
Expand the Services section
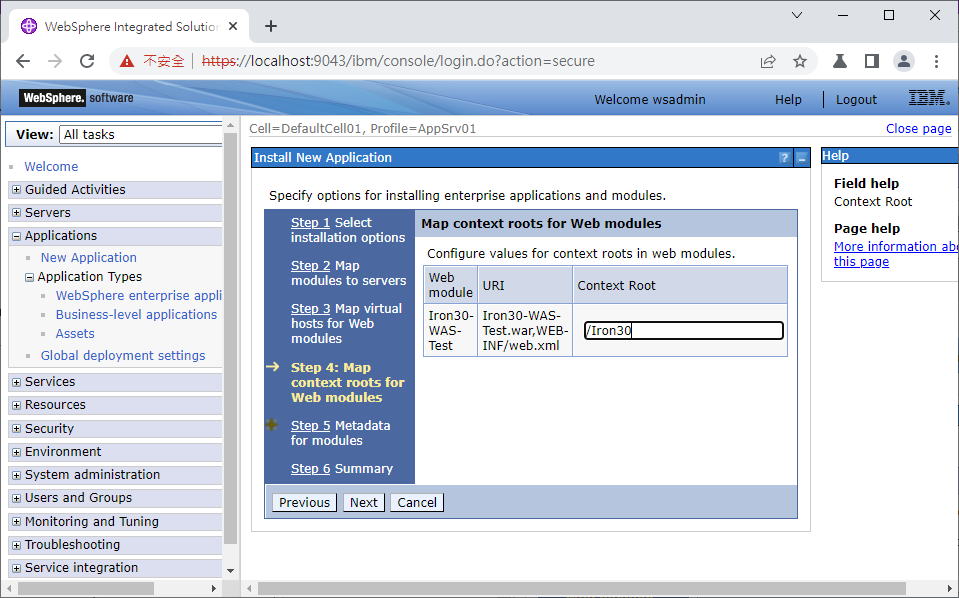[17, 382]
